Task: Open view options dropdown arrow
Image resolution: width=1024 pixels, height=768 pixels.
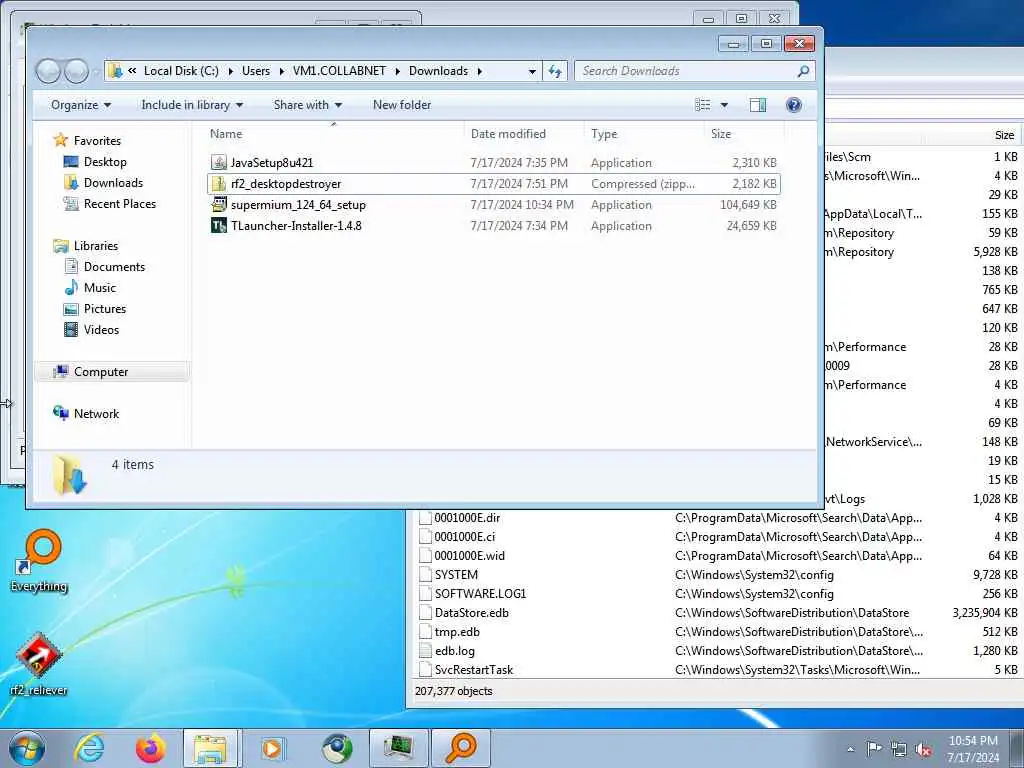Action: coord(724,105)
